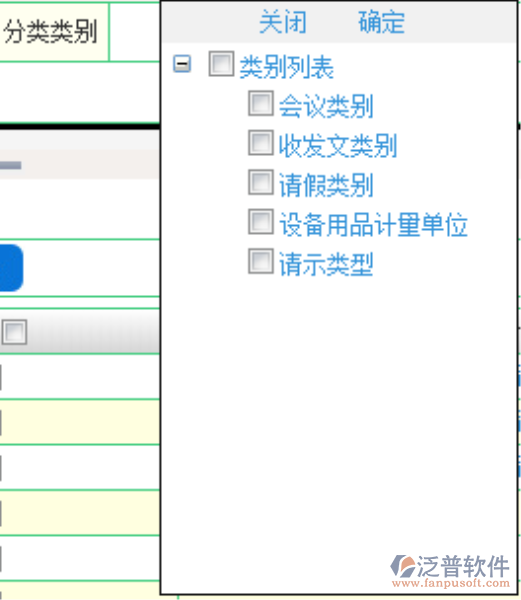Select the 收发文类别 tree label

point(338,146)
